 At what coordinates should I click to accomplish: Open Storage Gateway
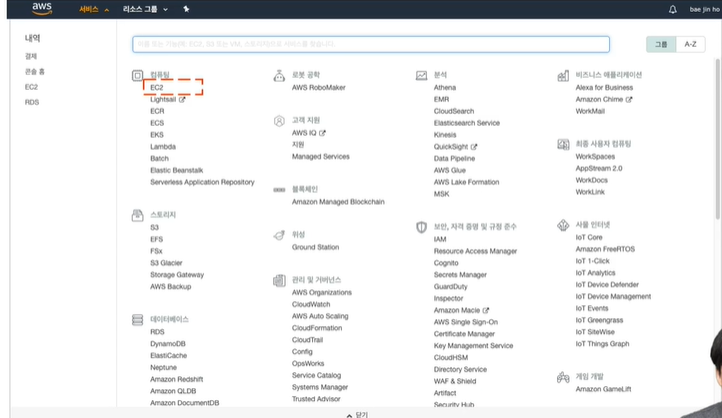pos(177,275)
